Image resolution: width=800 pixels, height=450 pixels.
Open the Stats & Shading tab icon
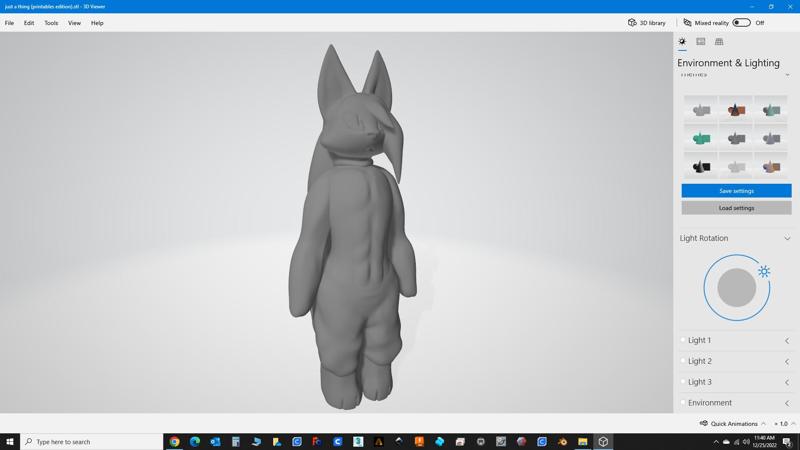[x=701, y=42]
